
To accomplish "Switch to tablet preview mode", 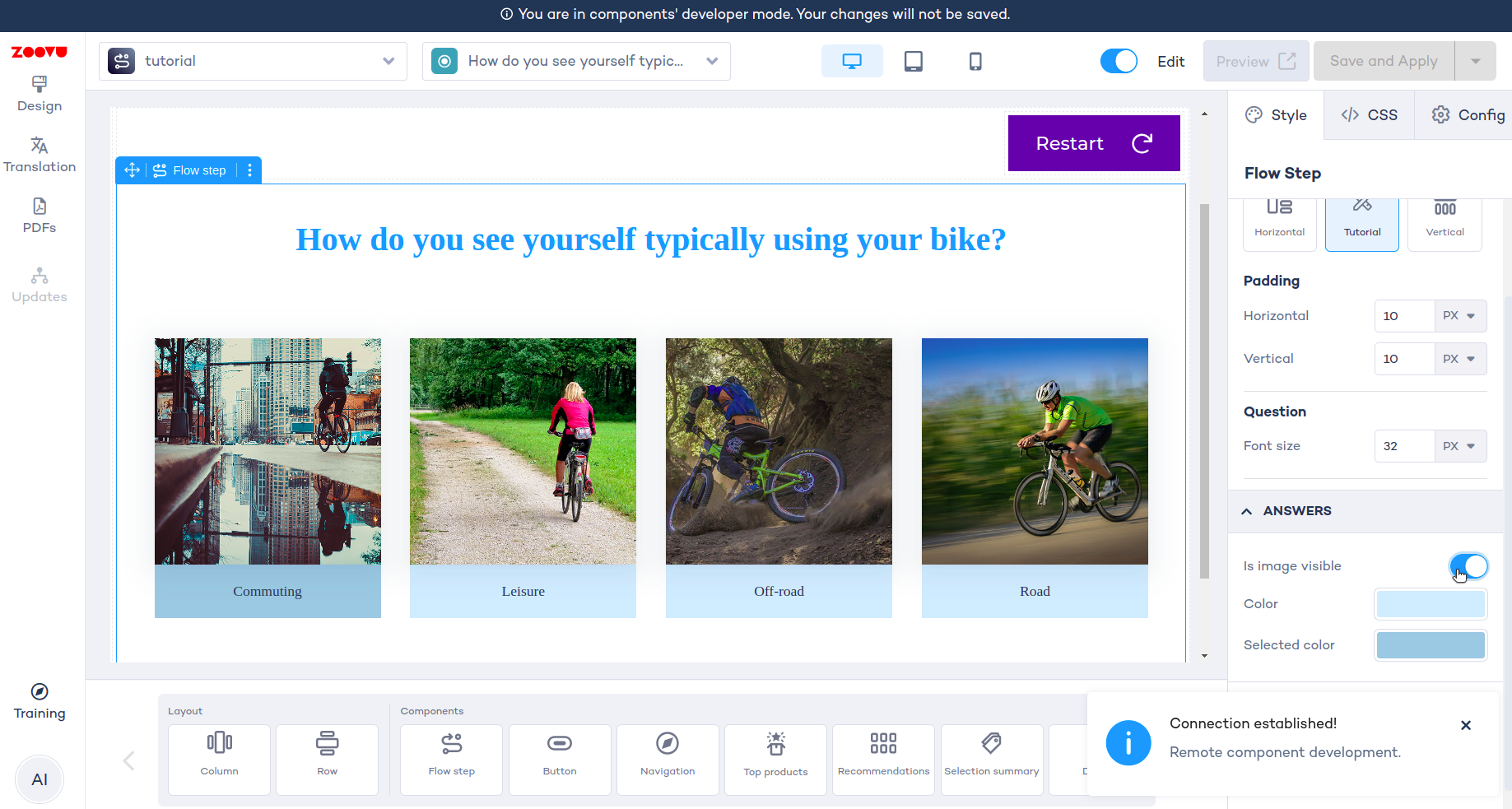I will [x=913, y=62].
